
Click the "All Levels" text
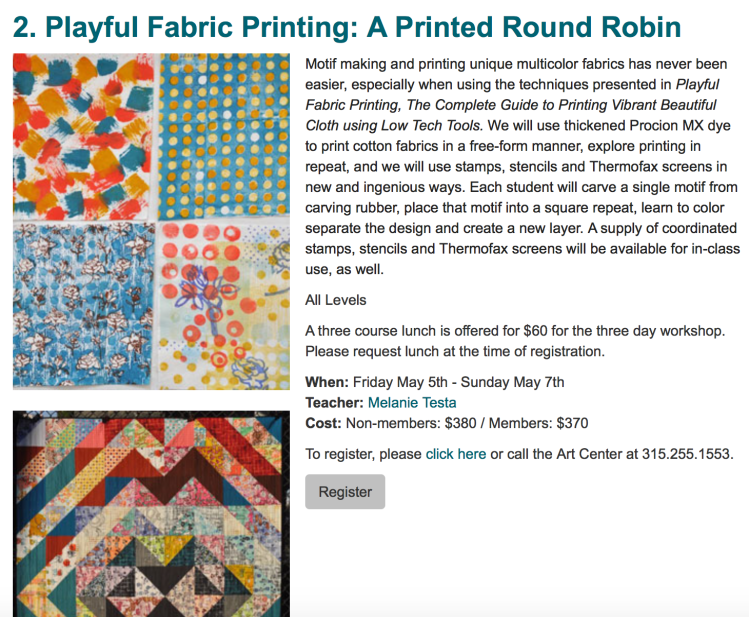[336, 300]
